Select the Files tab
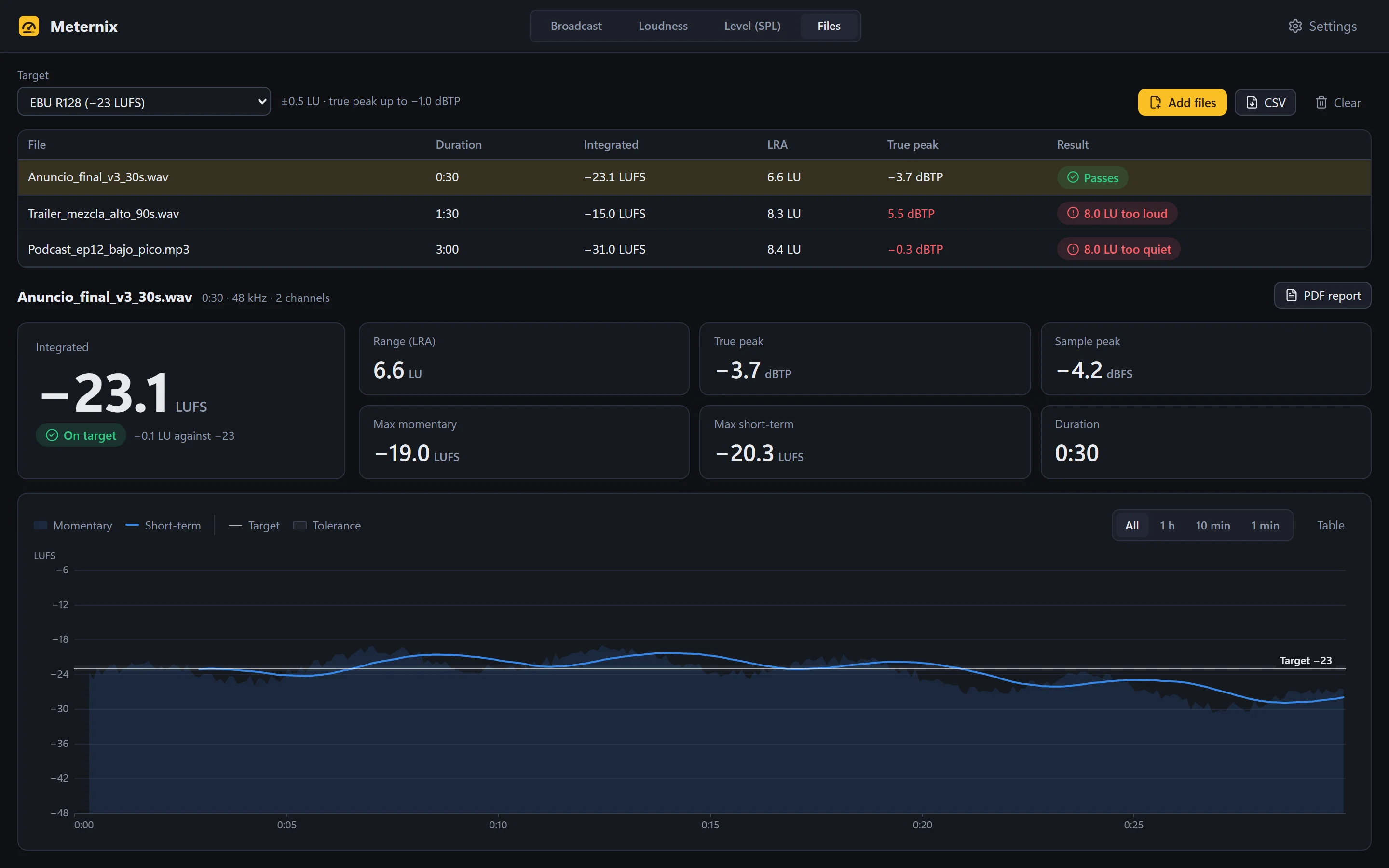This screenshot has width=1389, height=868. point(829,26)
